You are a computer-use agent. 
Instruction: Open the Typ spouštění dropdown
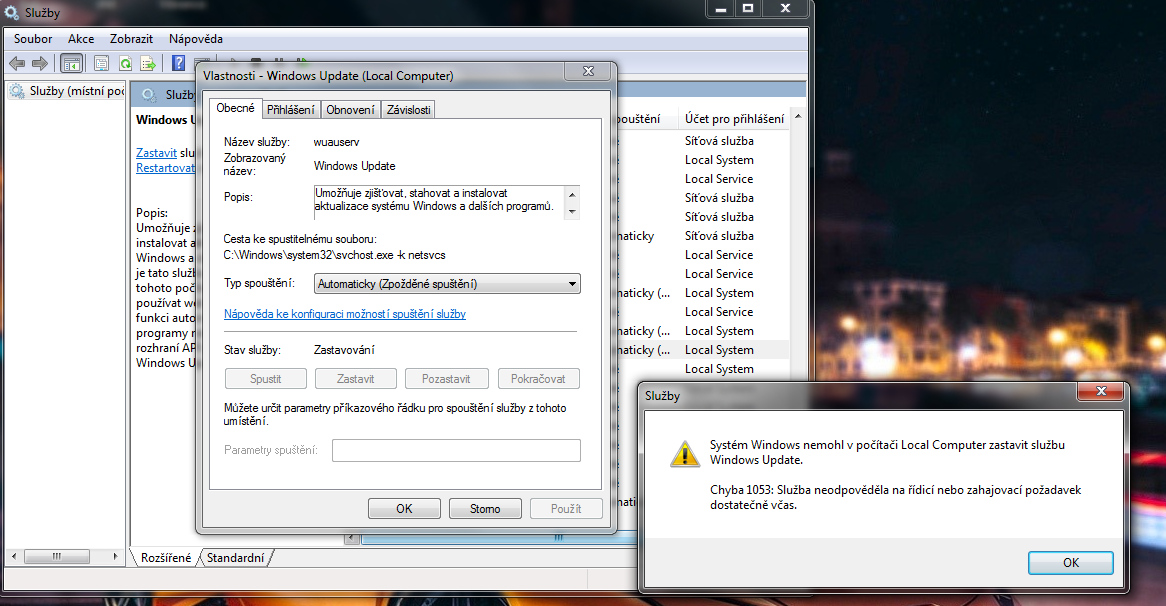(x=447, y=284)
